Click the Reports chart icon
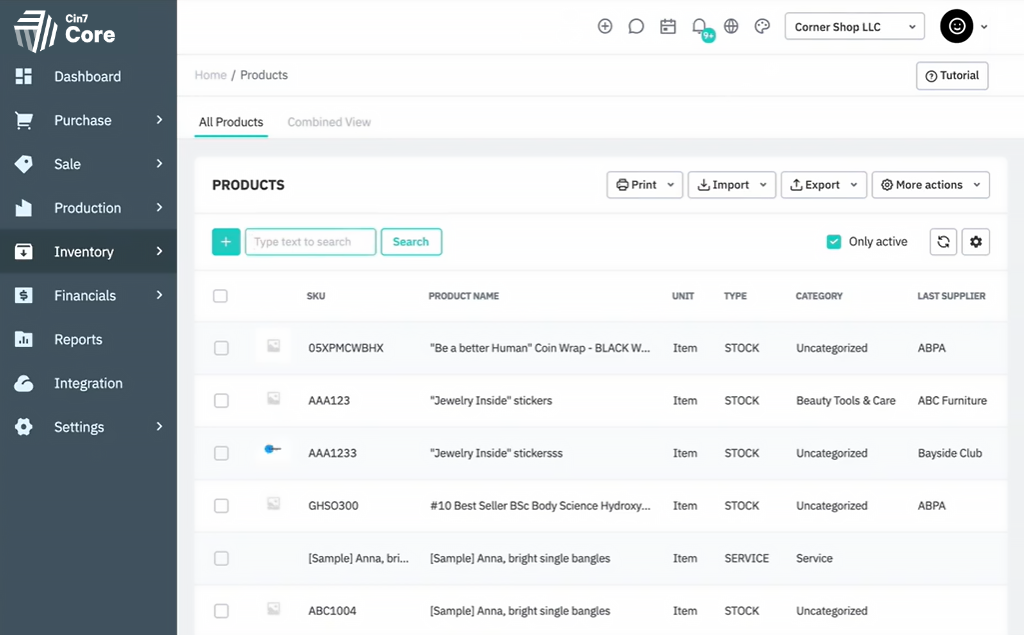The width and height of the screenshot is (1024, 635). [24, 339]
